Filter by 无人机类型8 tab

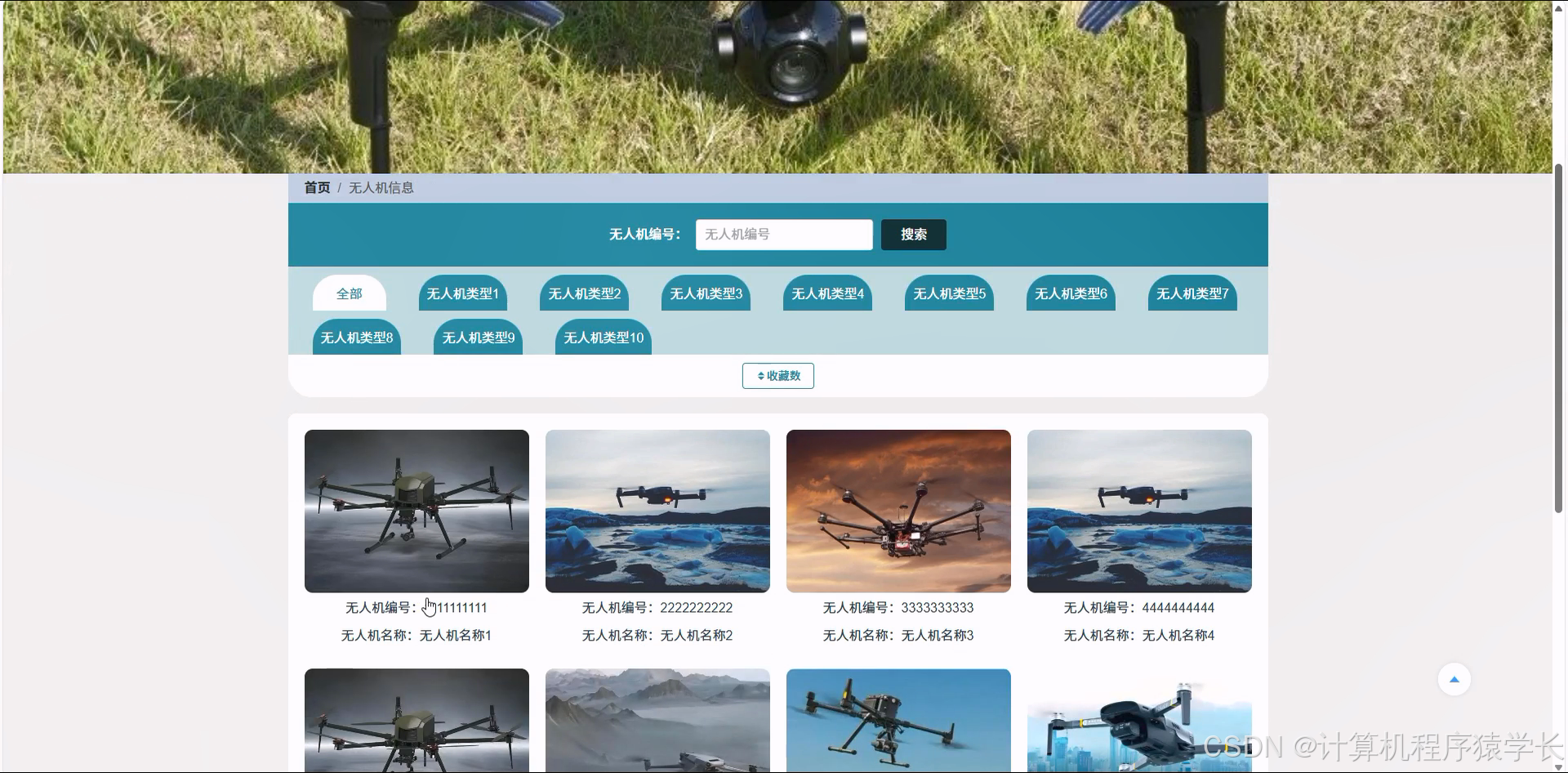tap(357, 337)
